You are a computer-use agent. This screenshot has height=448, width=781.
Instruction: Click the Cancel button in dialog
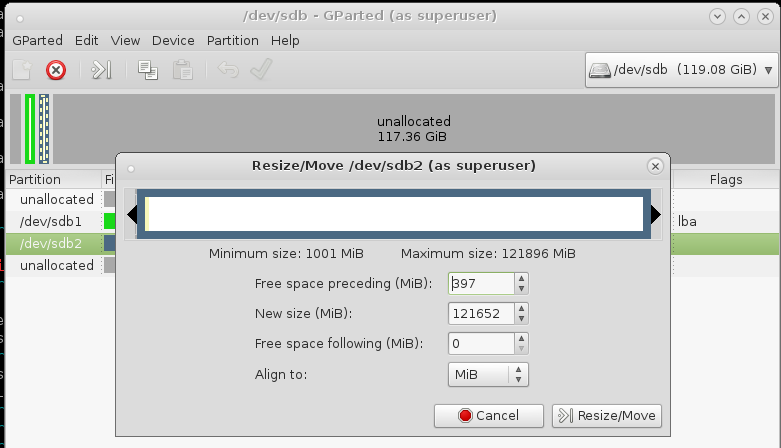(489, 416)
